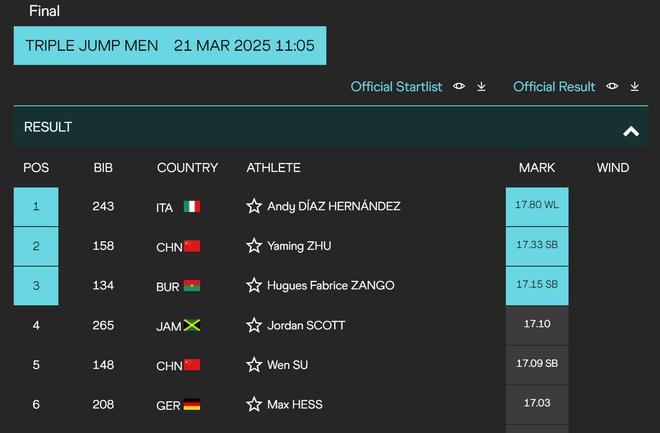The width and height of the screenshot is (660, 433).
Task: Open Yaming Zhu athlete page
Action: click(299, 246)
